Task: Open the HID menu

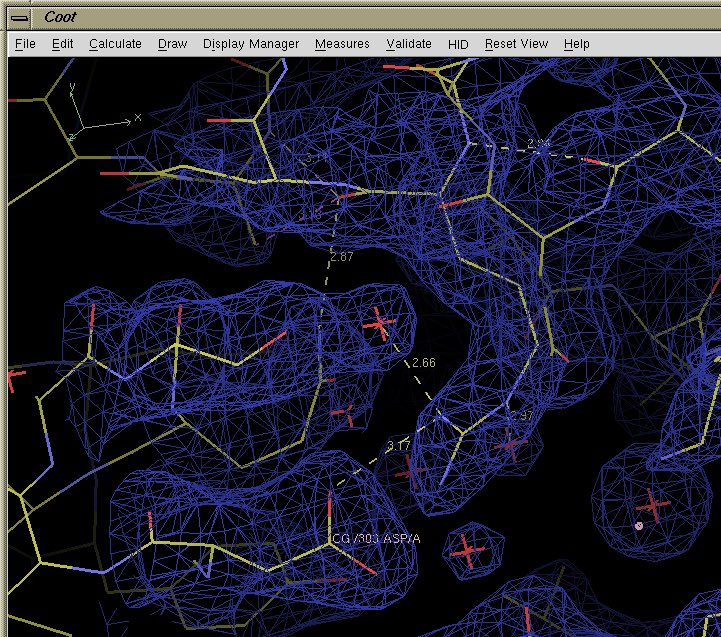Action: coord(458,44)
